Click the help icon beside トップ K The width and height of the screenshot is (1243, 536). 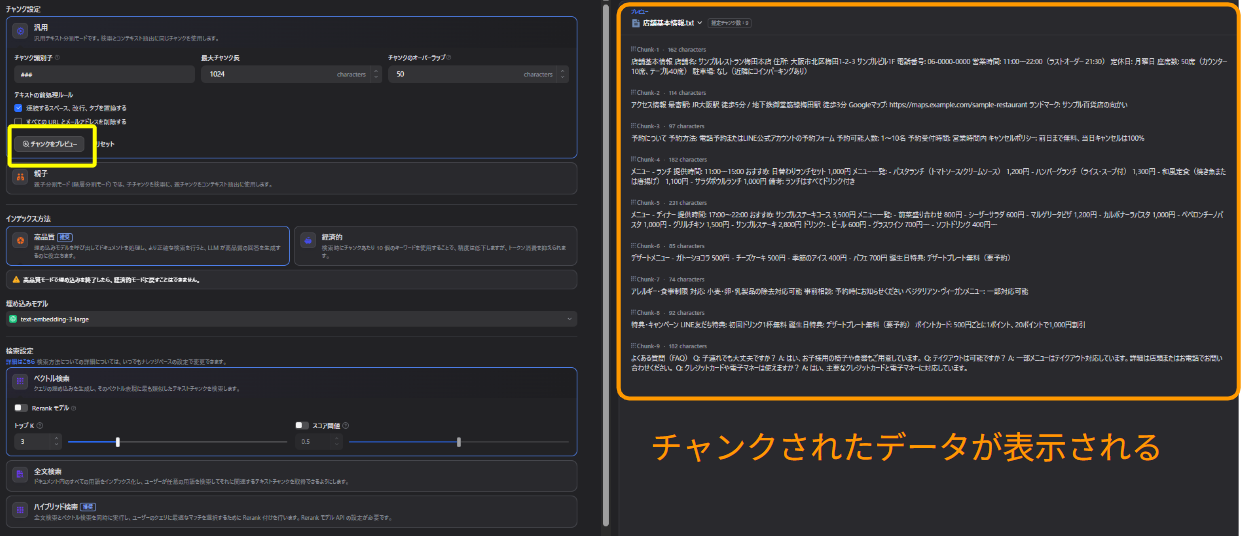(x=38, y=425)
